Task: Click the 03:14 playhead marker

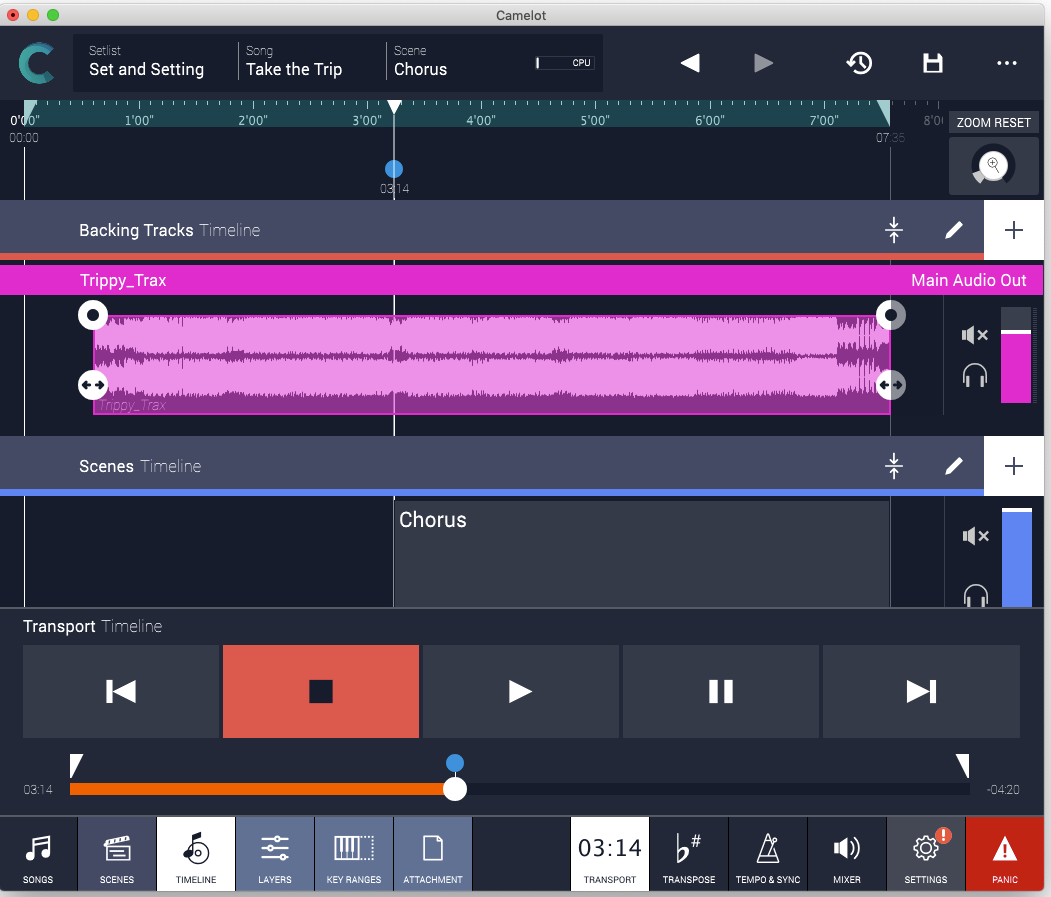Action: click(x=393, y=168)
